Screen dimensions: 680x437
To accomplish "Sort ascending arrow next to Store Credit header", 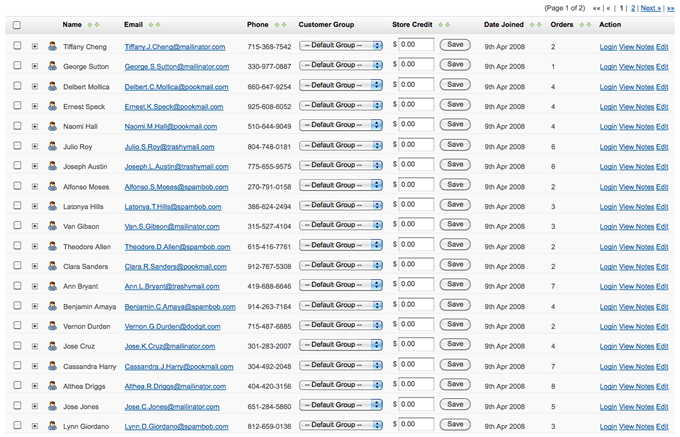I will pyautogui.click(x=441, y=25).
